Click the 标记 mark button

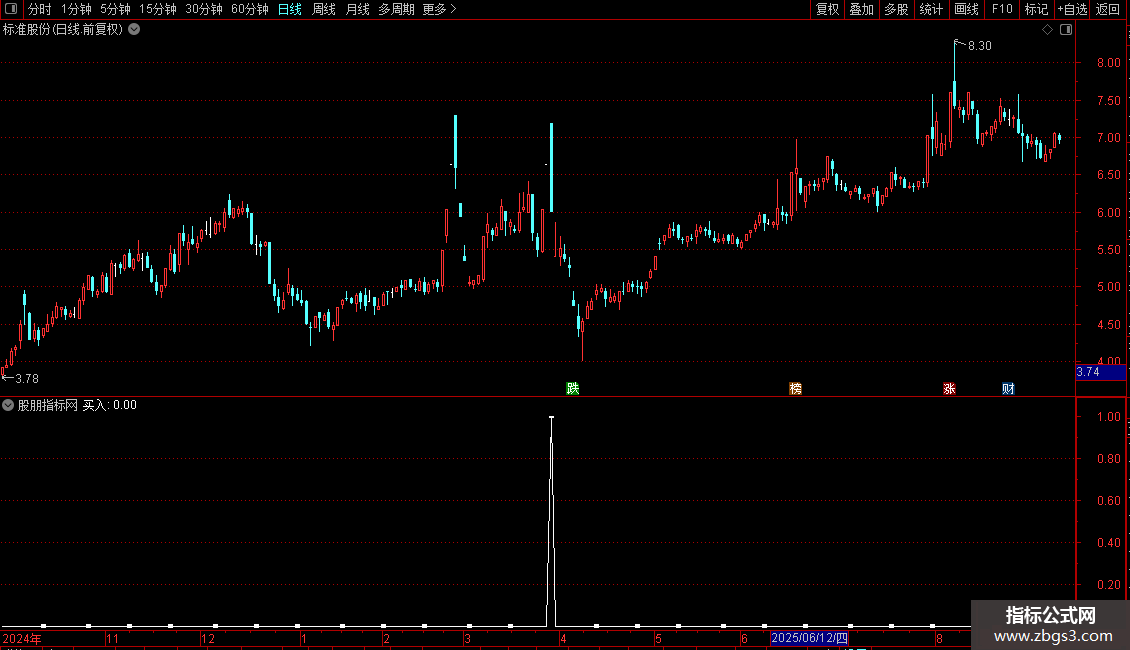pyautogui.click(x=1036, y=9)
